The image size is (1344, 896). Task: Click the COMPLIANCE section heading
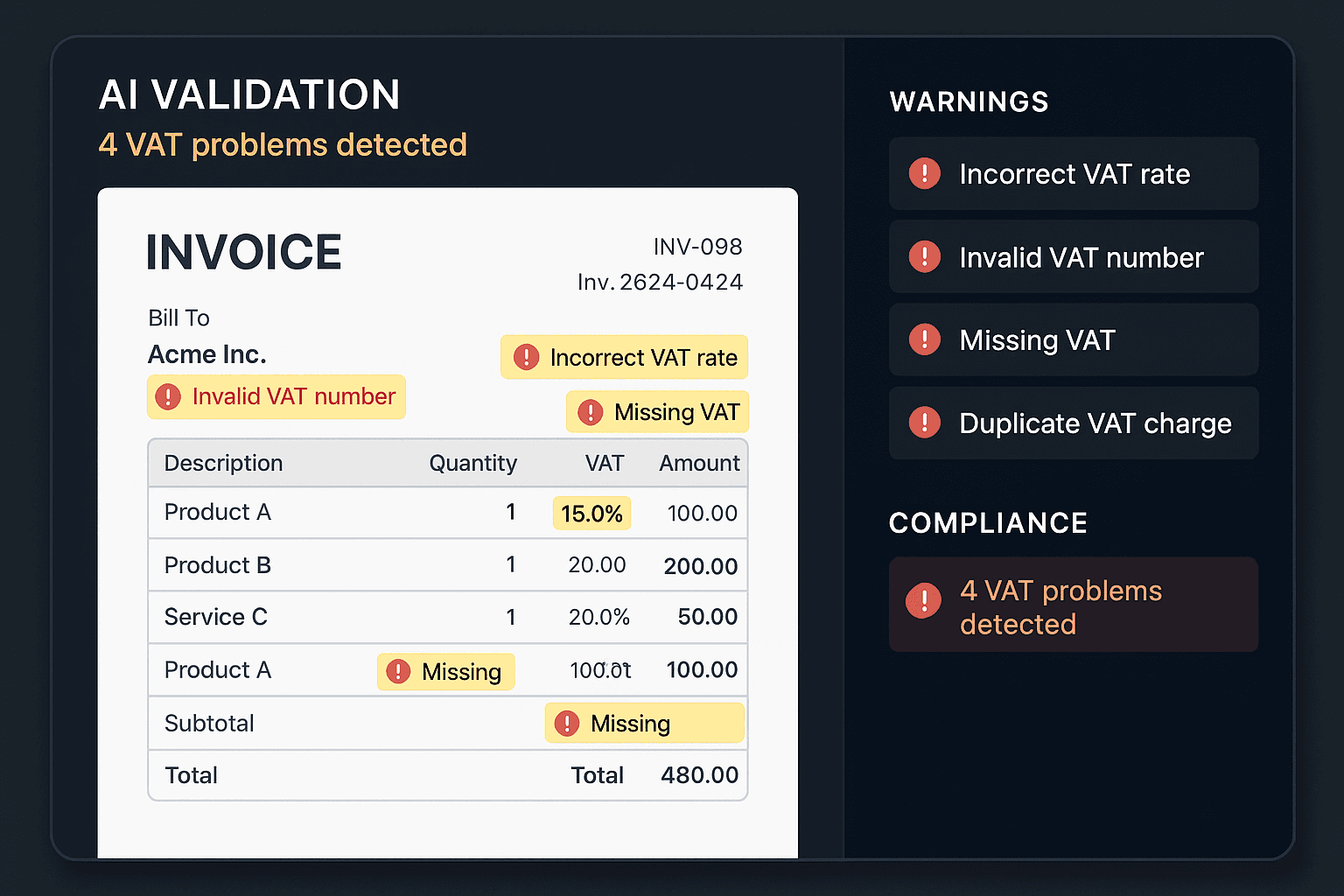pos(988,523)
